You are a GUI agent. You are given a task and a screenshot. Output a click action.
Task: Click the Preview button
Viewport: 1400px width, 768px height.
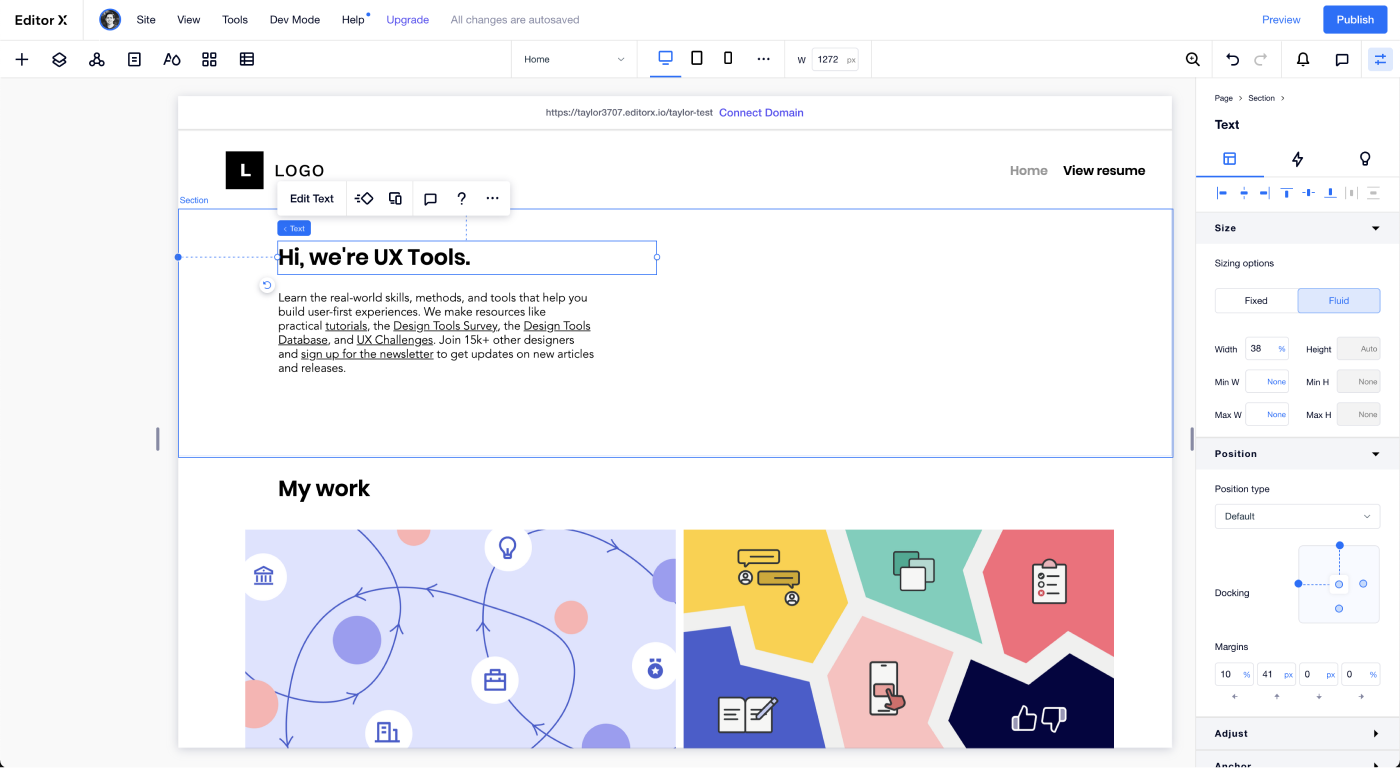pos(1281,19)
